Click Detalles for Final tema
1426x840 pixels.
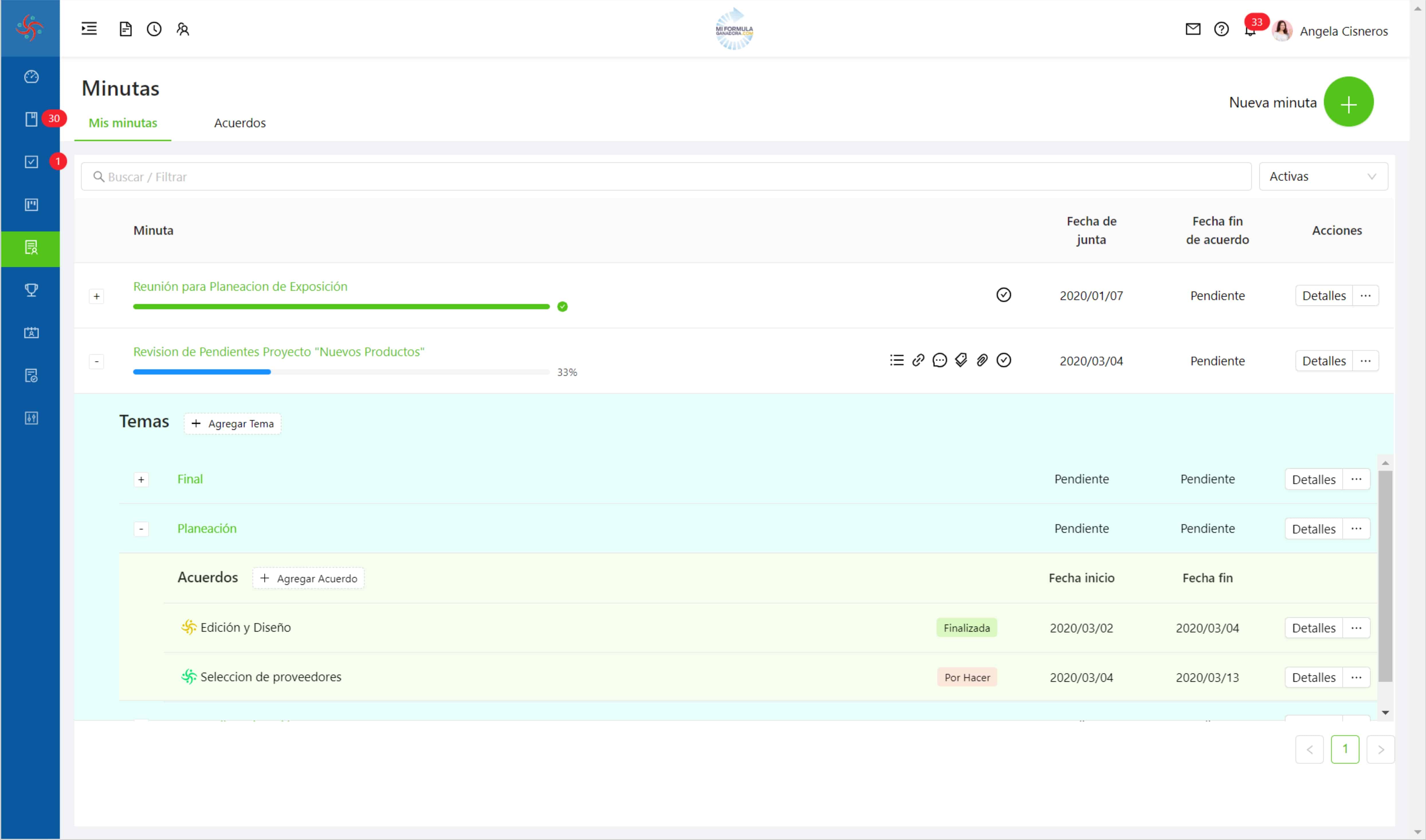(x=1313, y=480)
